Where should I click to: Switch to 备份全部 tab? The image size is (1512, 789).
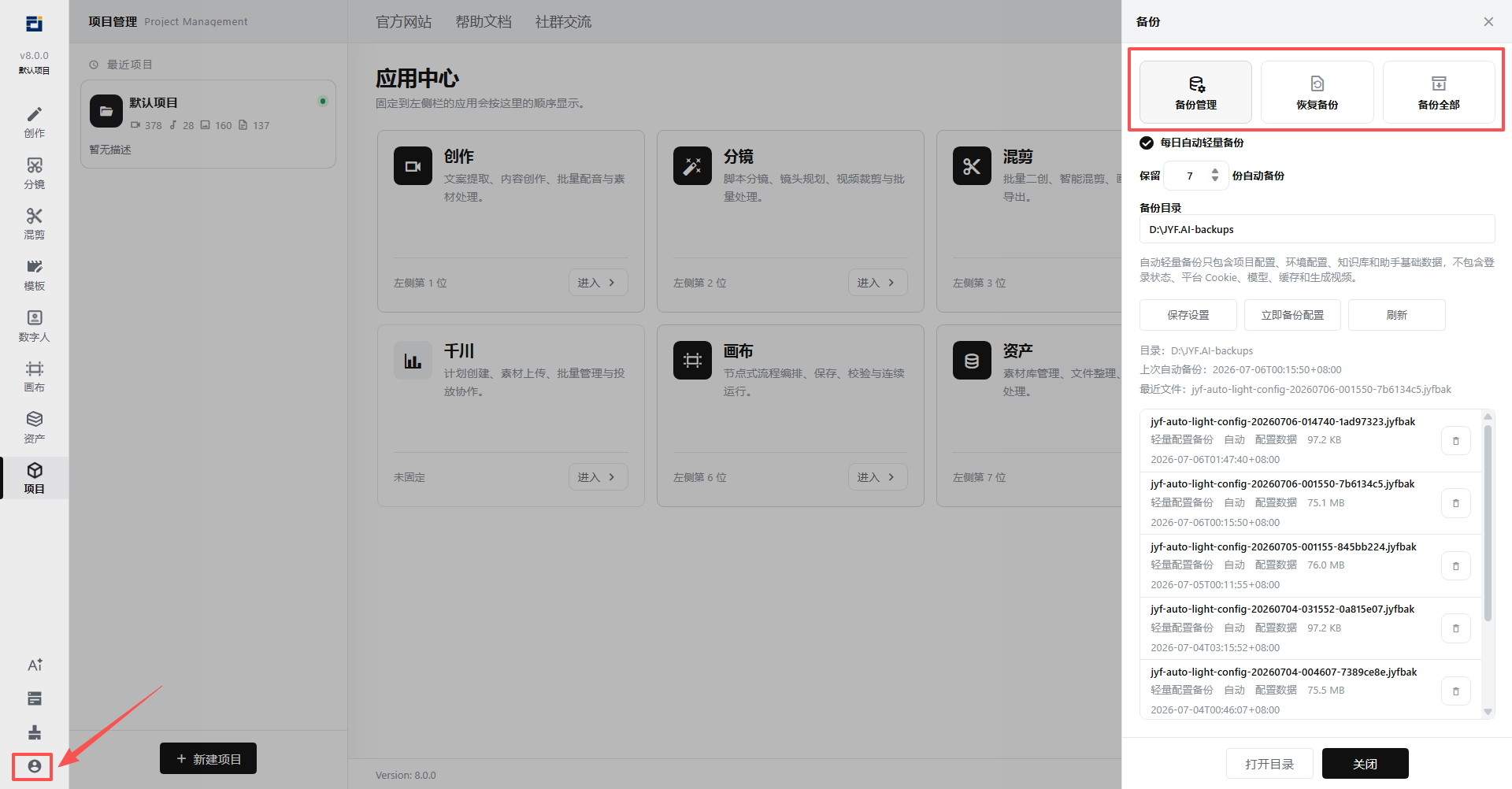(1439, 92)
